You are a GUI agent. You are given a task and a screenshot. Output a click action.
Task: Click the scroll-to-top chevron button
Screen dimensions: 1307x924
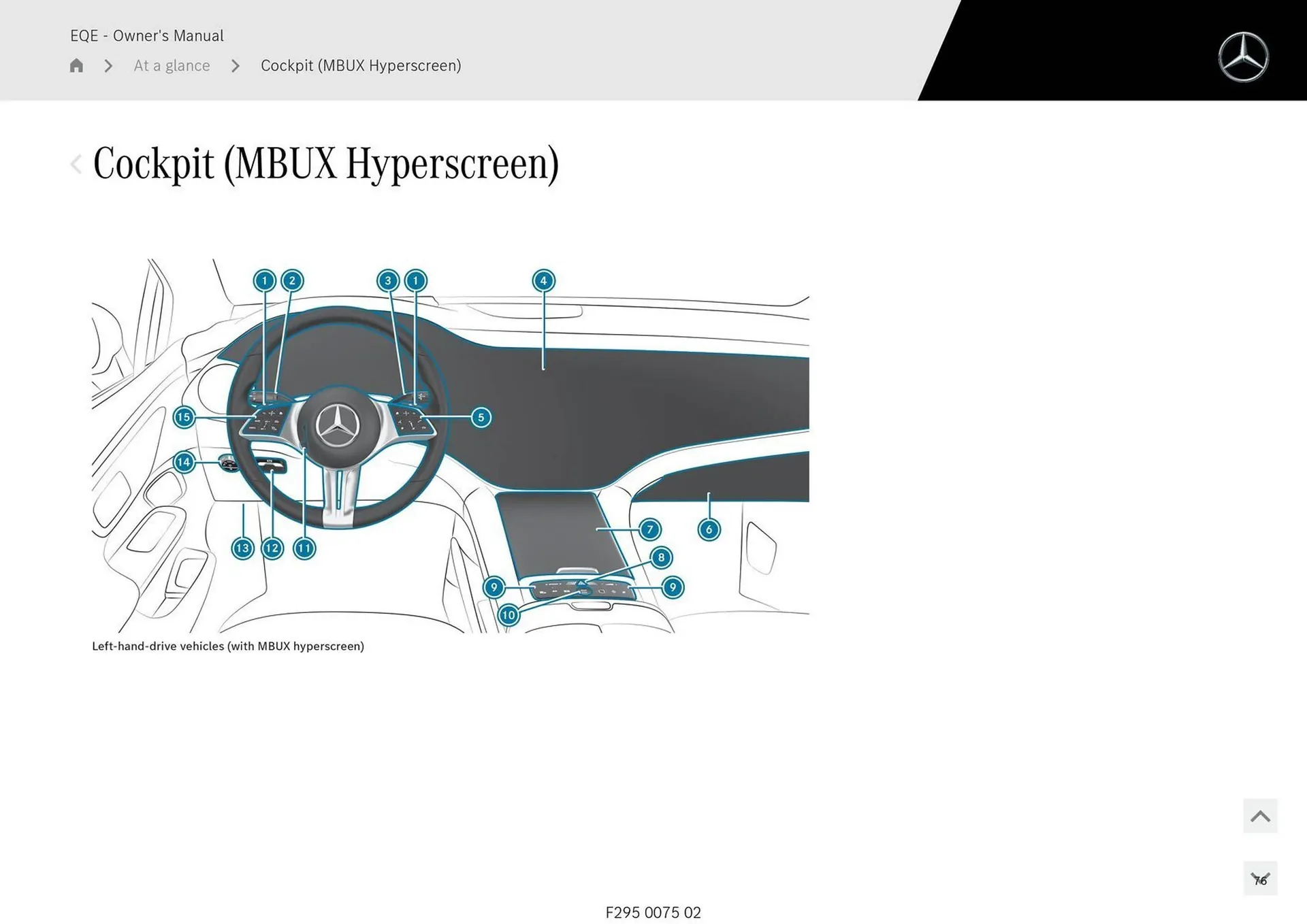tap(1260, 816)
